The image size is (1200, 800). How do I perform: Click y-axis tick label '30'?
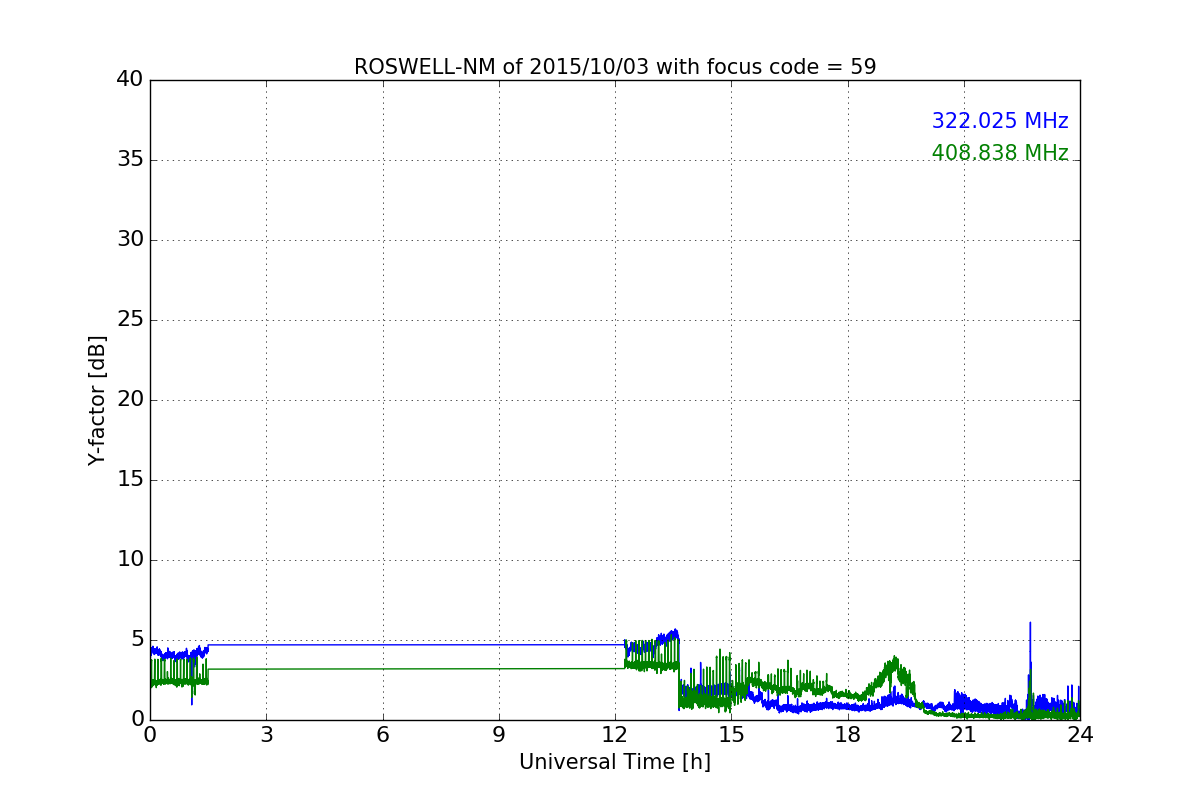(130, 240)
